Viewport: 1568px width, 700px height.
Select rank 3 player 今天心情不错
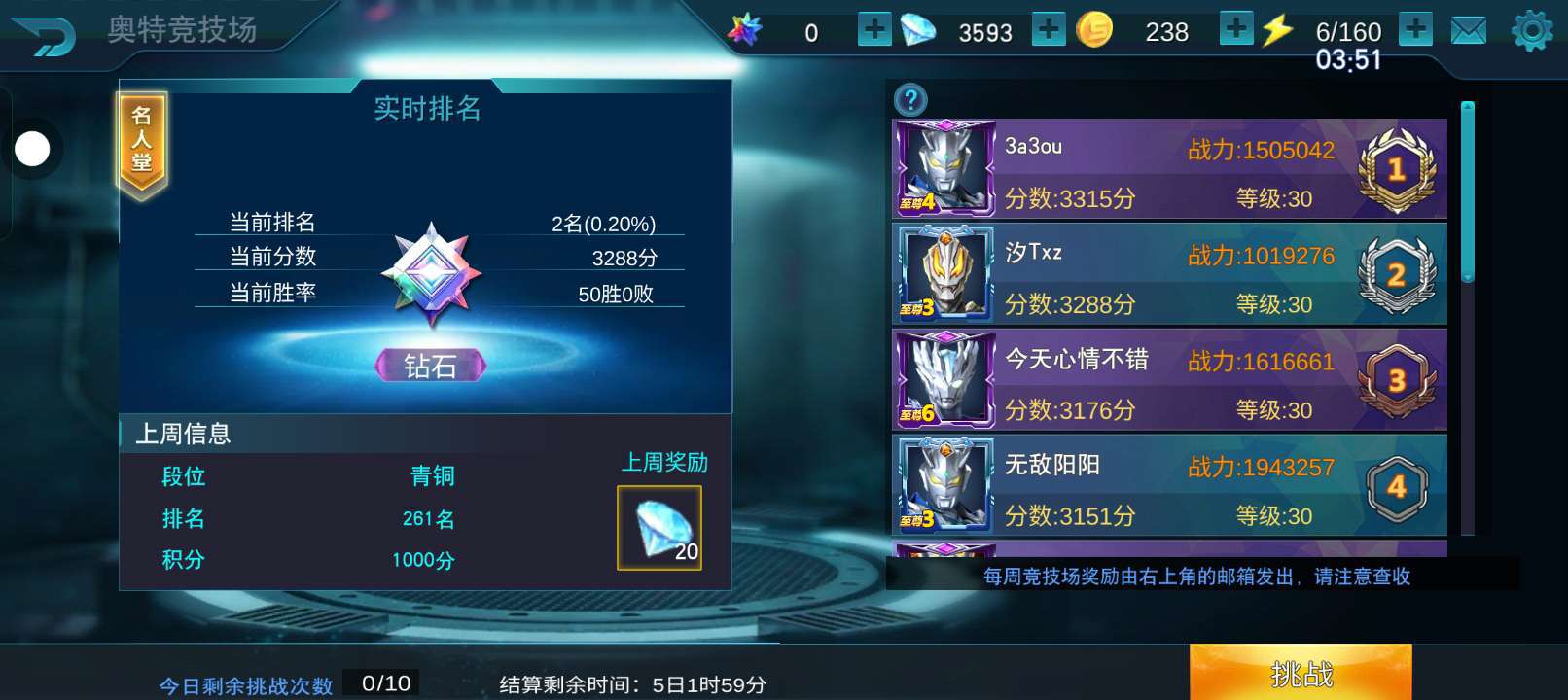point(1169,381)
